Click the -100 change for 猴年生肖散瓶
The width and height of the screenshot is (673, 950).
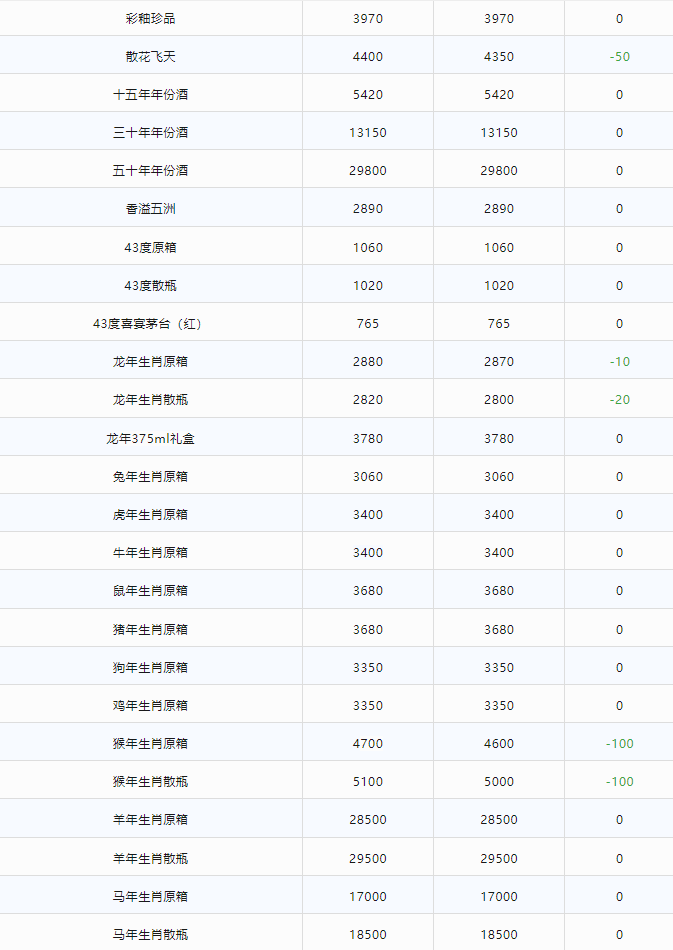(x=619, y=782)
